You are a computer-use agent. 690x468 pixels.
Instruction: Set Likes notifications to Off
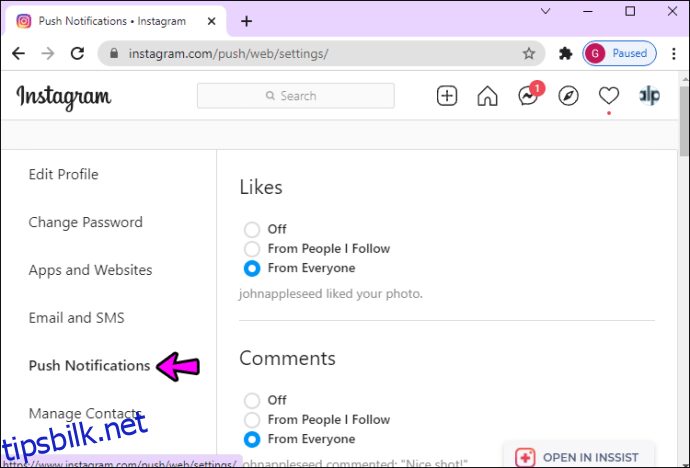click(252, 229)
